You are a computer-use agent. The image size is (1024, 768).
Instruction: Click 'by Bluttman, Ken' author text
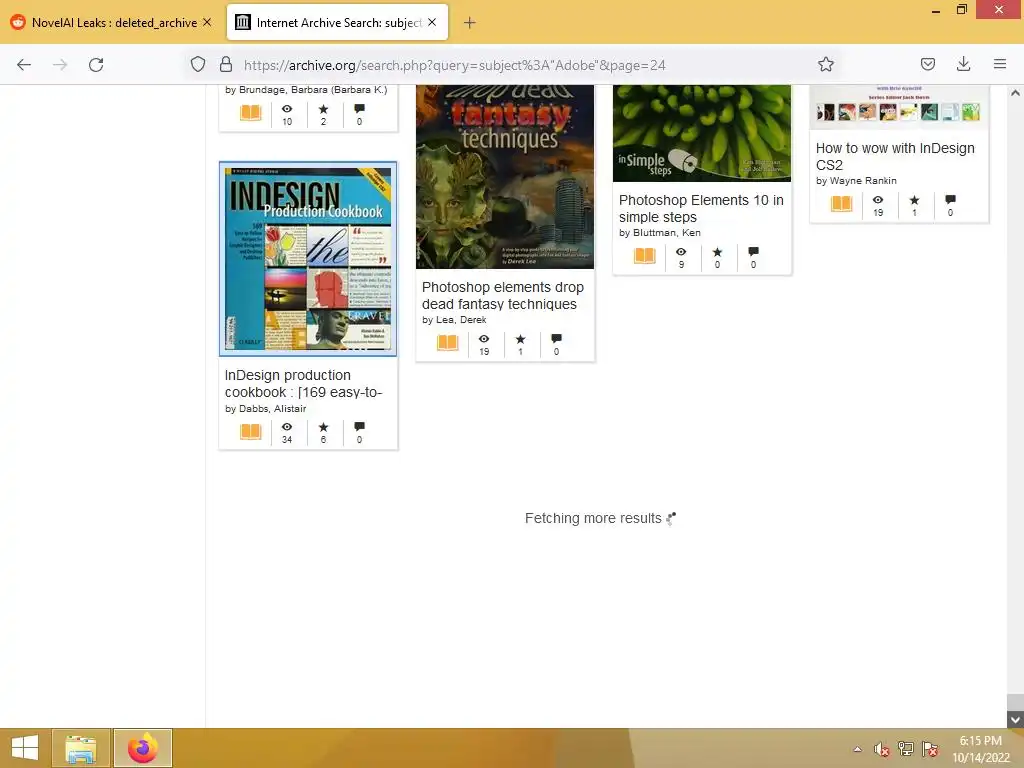point(660,233)
